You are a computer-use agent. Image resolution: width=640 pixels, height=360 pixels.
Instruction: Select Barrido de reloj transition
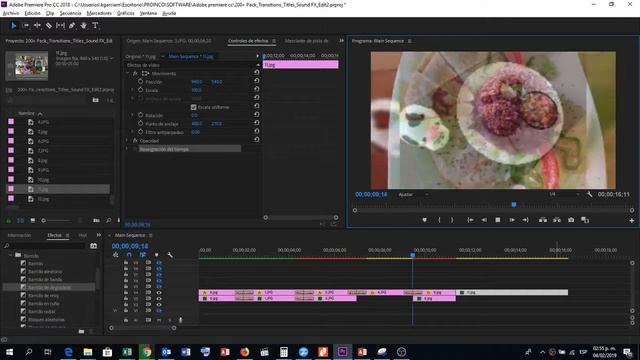43,296
